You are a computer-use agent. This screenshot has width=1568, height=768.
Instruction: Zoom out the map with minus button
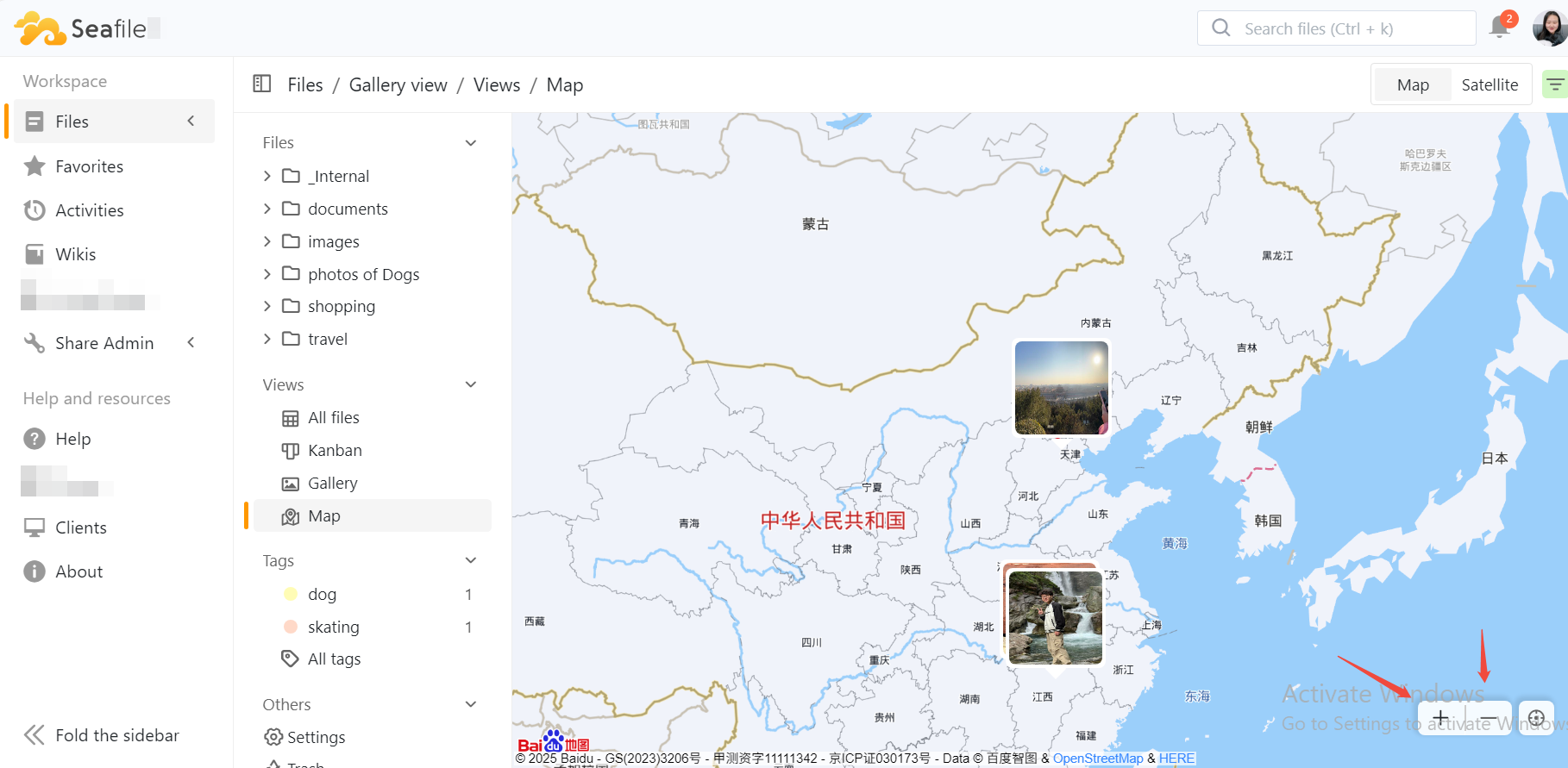[x=1488, y=718]
